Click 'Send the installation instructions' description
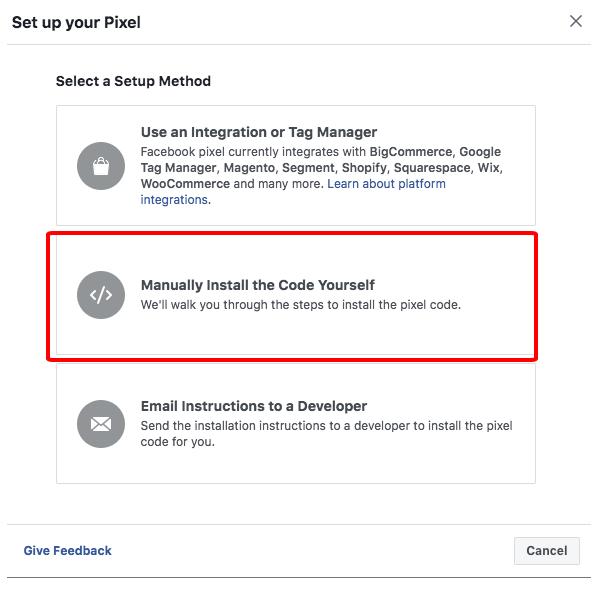This screenshot has height=600, width=615. 326,433
